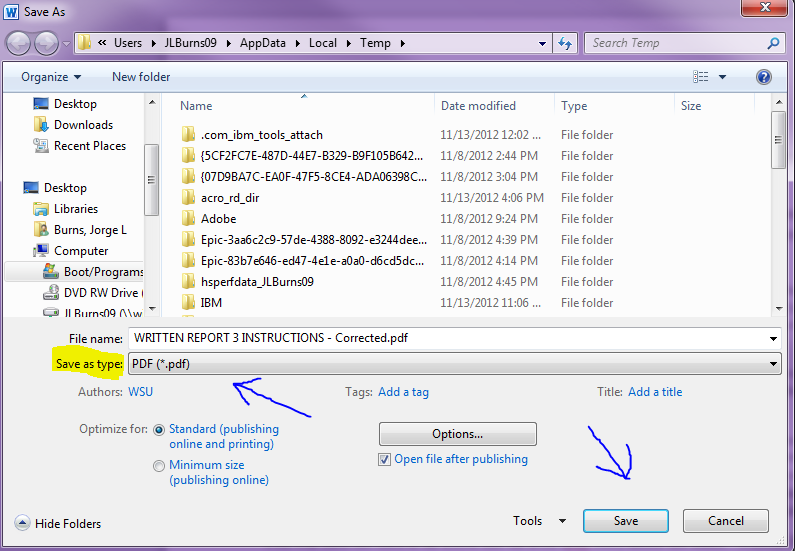
Task: Expand the Save as type dropdown
Action: (773, 365)
